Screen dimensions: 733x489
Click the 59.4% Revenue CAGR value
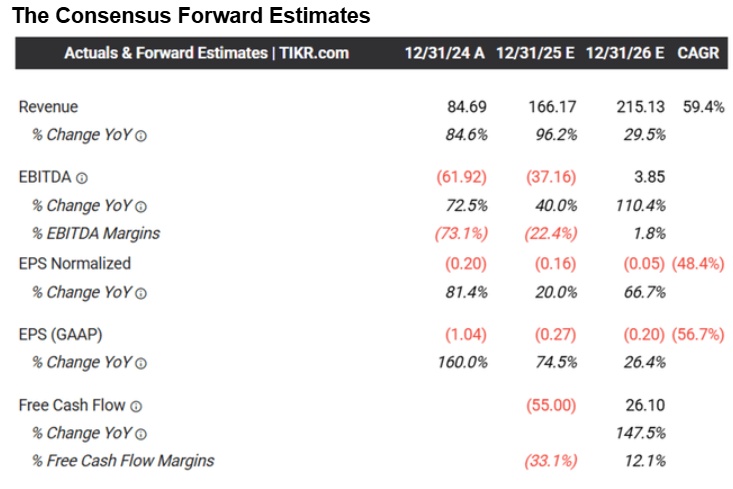pyautogui.click(x=702, y=107)
